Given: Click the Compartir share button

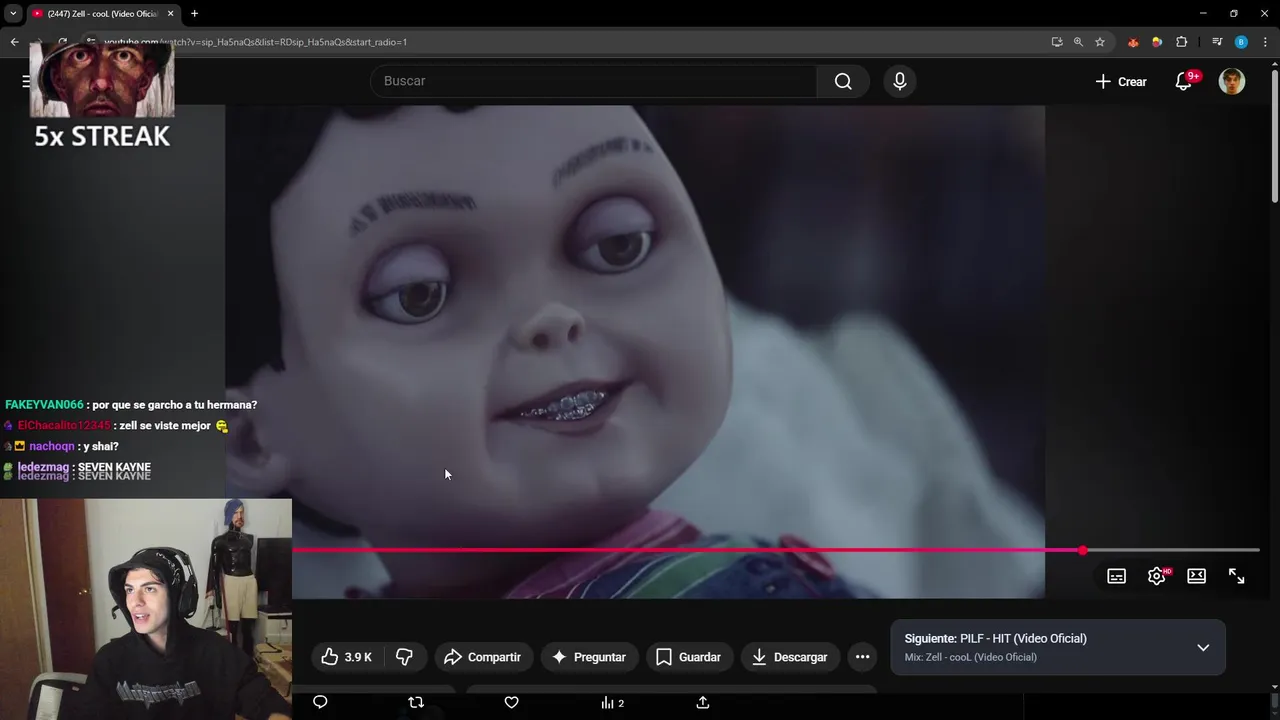Looking at the screenshot, I should [x=483, y=657].
